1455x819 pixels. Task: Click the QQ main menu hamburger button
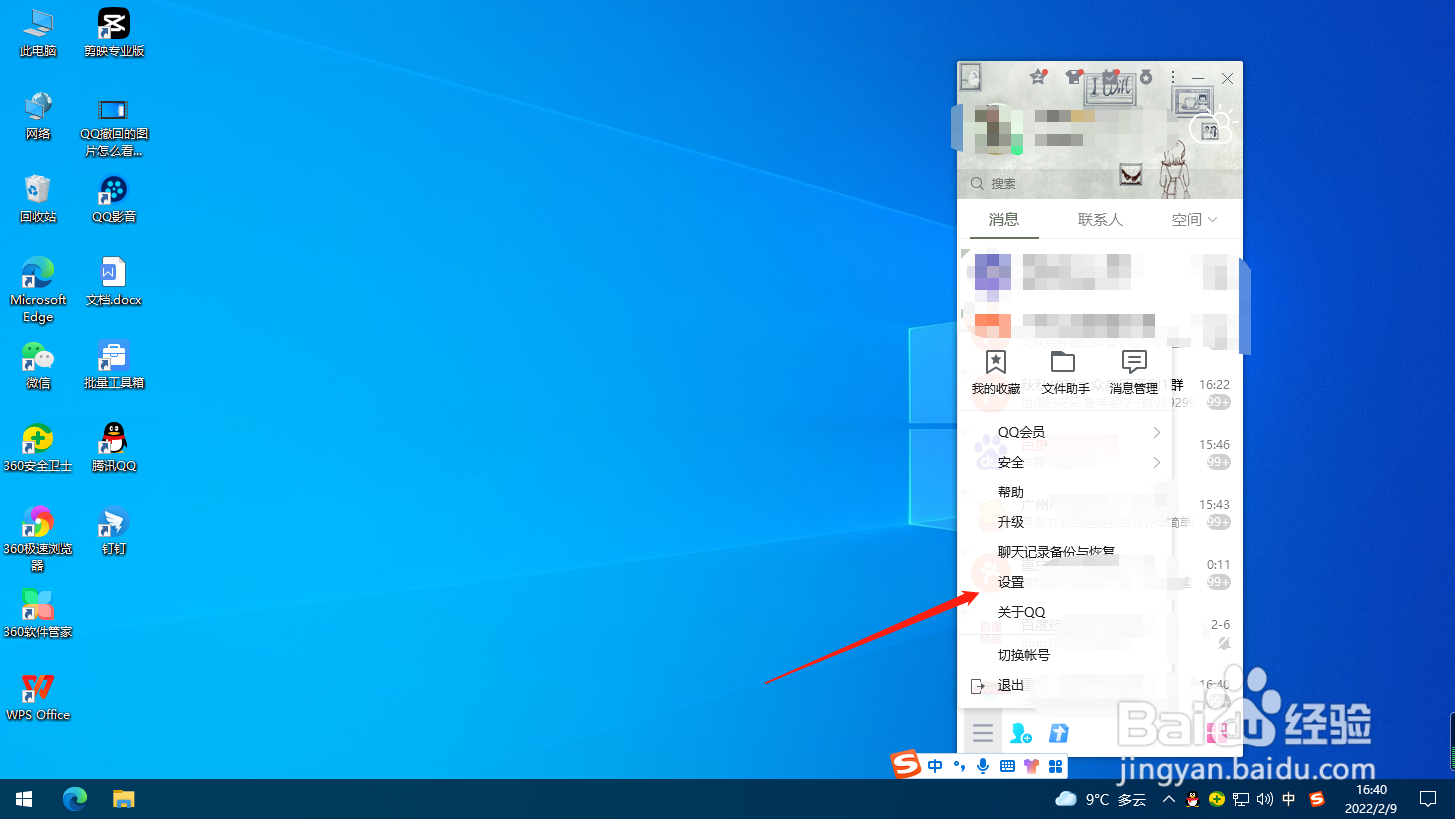(983, 734)
